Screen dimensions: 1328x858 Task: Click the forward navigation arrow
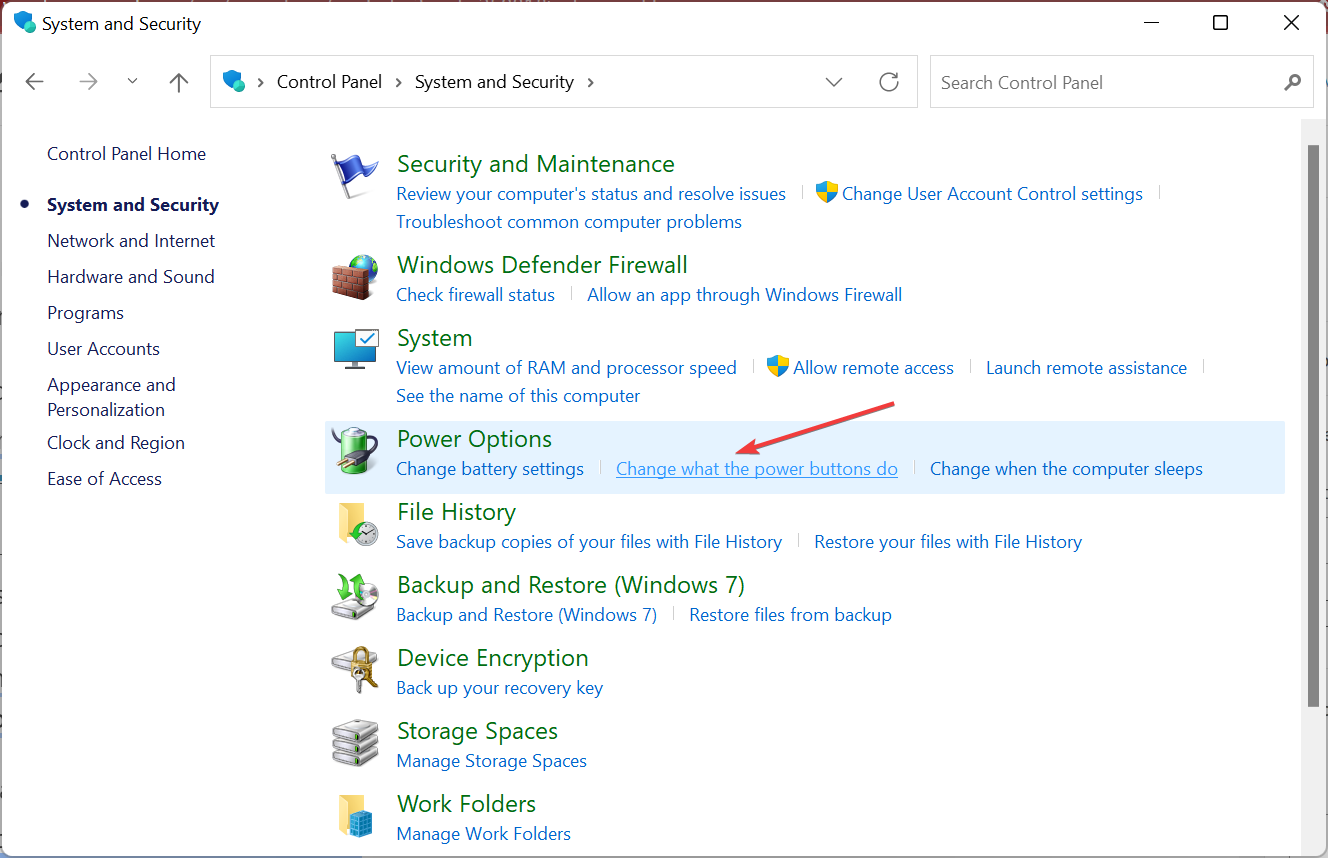89,82
